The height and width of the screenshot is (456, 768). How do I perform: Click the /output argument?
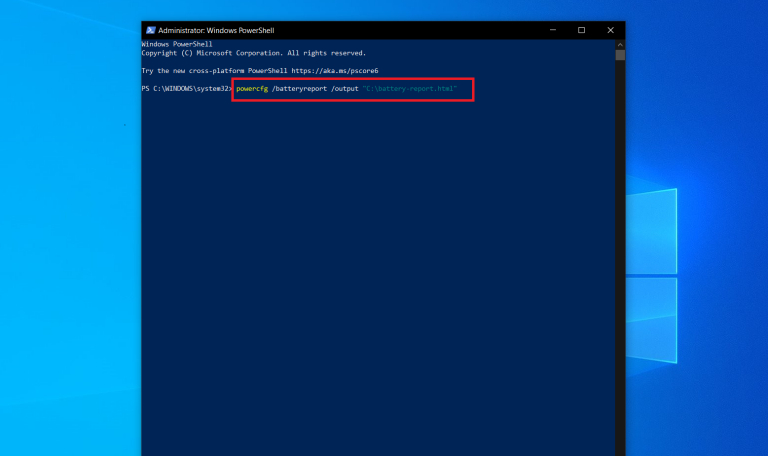point(345,89)
